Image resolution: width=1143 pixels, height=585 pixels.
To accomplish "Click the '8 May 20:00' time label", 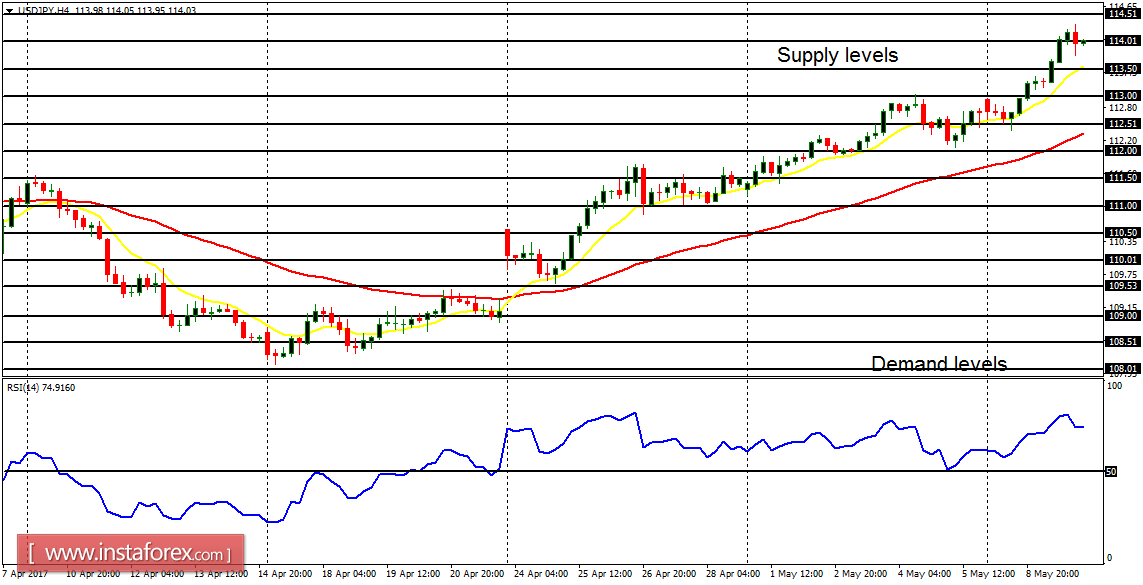I will click(x=1053, y=573).
